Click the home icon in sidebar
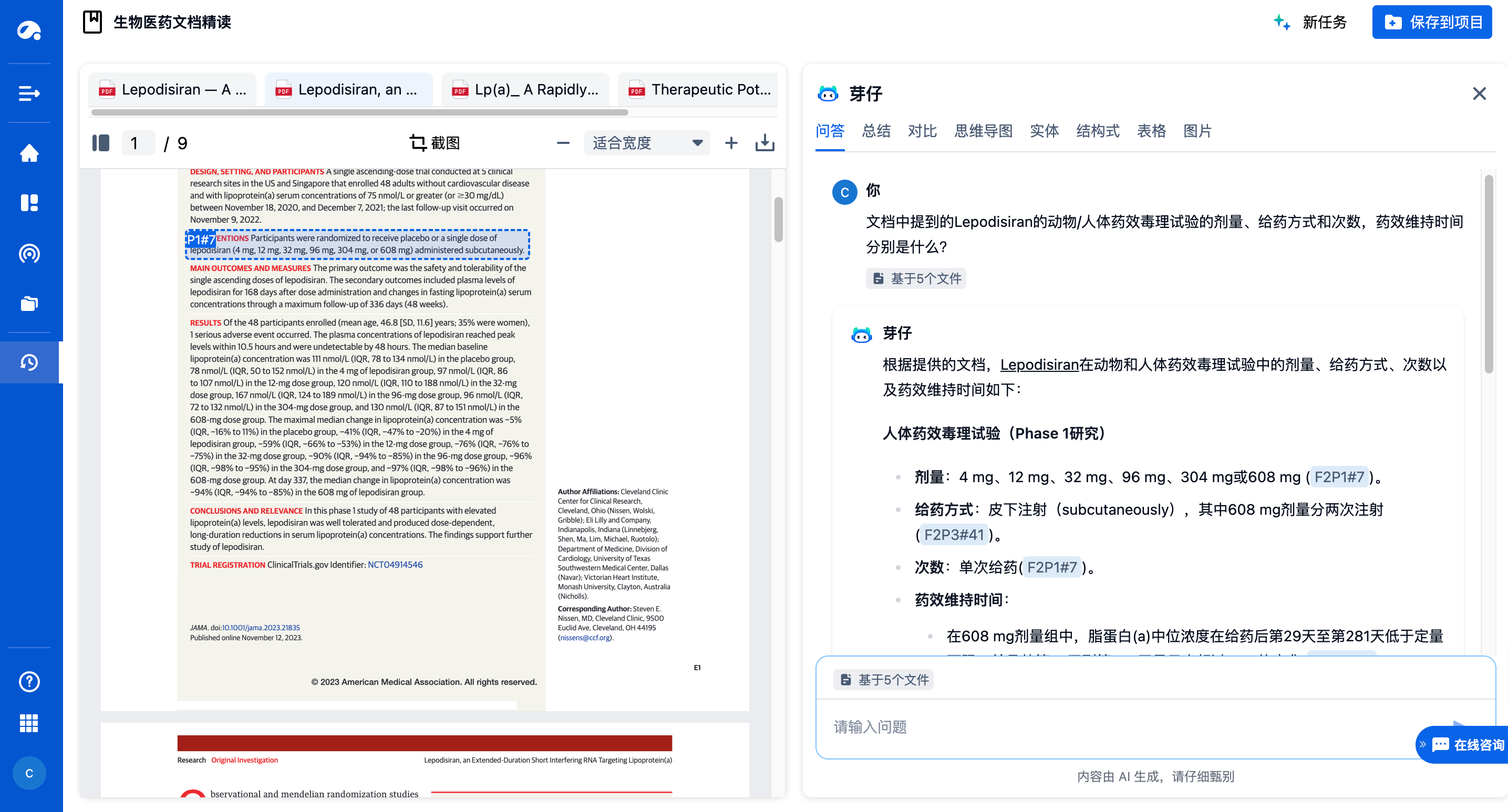Image resolution: width=1508 pixels, height=812 pixels. (29, 154)
